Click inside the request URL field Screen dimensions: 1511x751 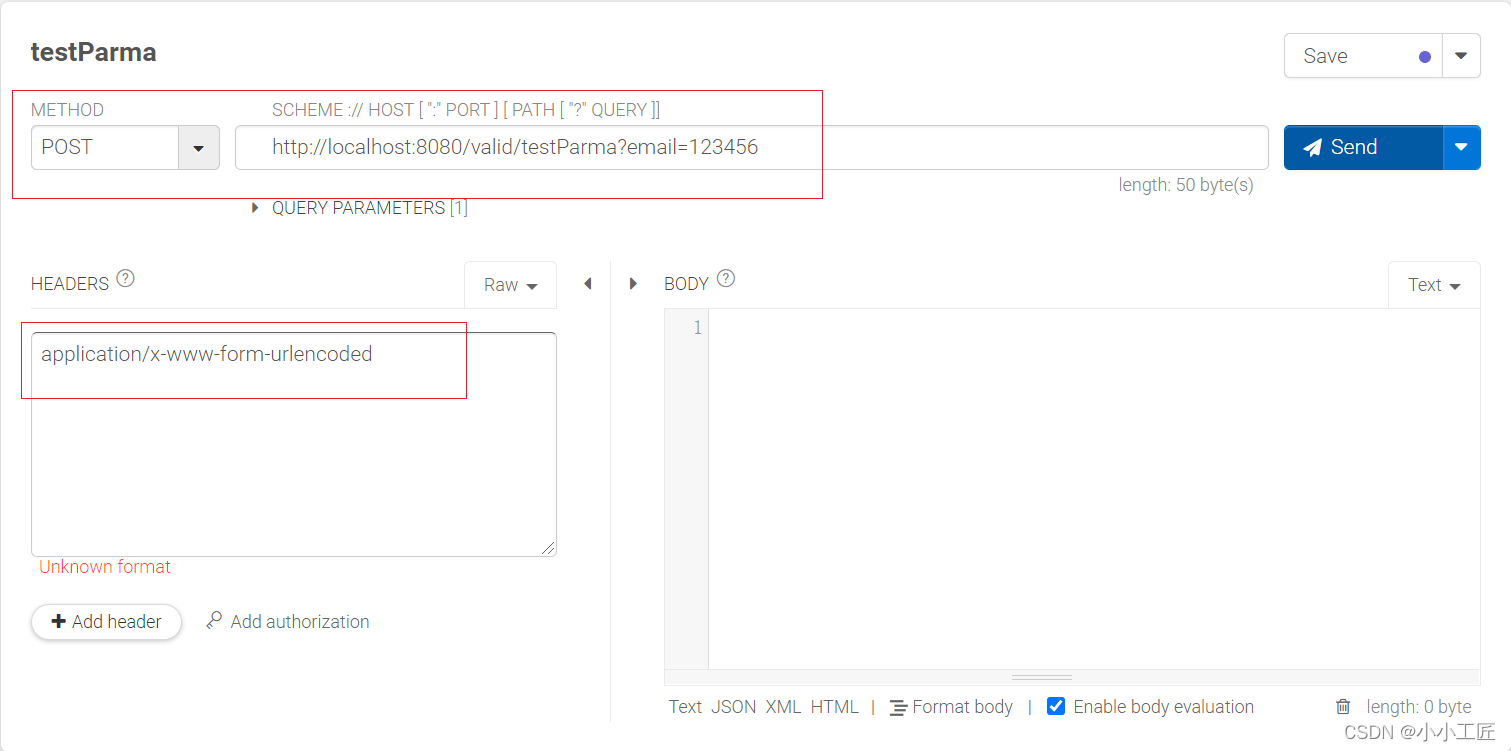[x=600, y=147]
